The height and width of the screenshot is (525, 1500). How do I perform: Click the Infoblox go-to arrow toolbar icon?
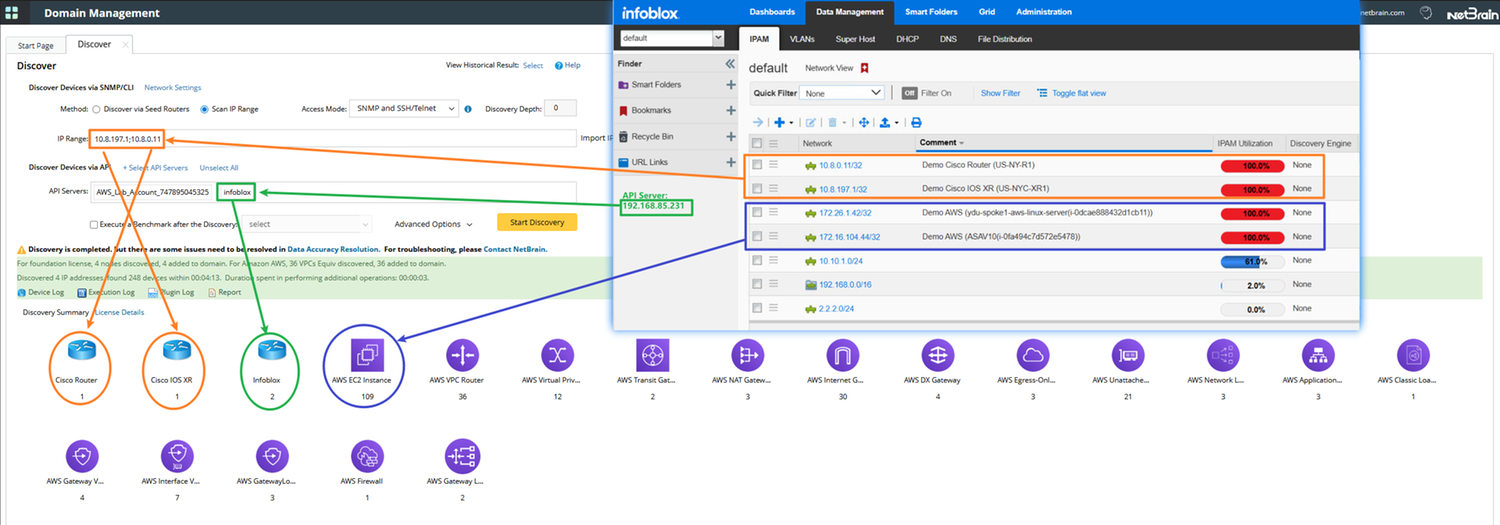[758, 122]
